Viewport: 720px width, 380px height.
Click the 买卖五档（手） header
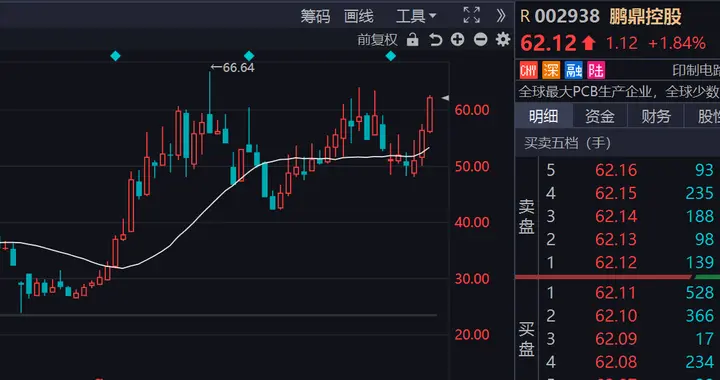click(x=568, y=143)
